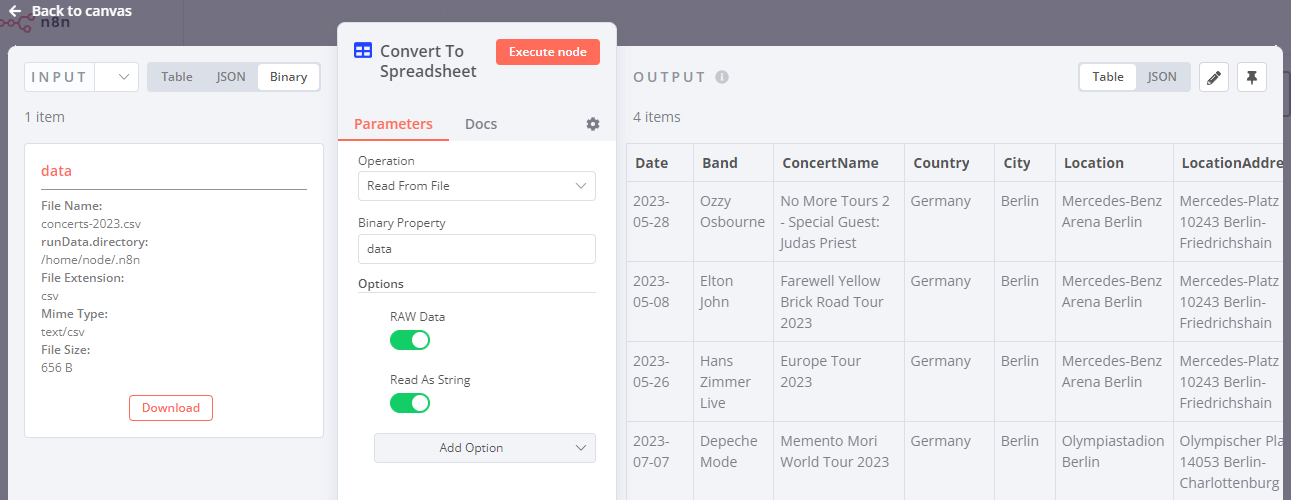Image resolution: width=1291 pixels, height=500 pixels.
Task: Disable the RAW Data toggle
Action: tap(409, 340)
